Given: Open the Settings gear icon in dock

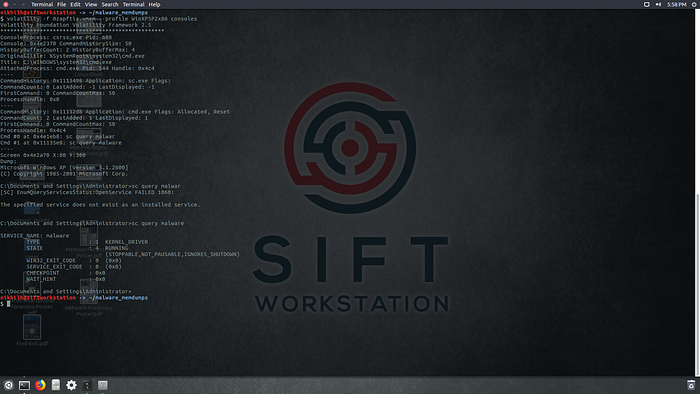Looking at the screenshot, I should coord(71,385).
